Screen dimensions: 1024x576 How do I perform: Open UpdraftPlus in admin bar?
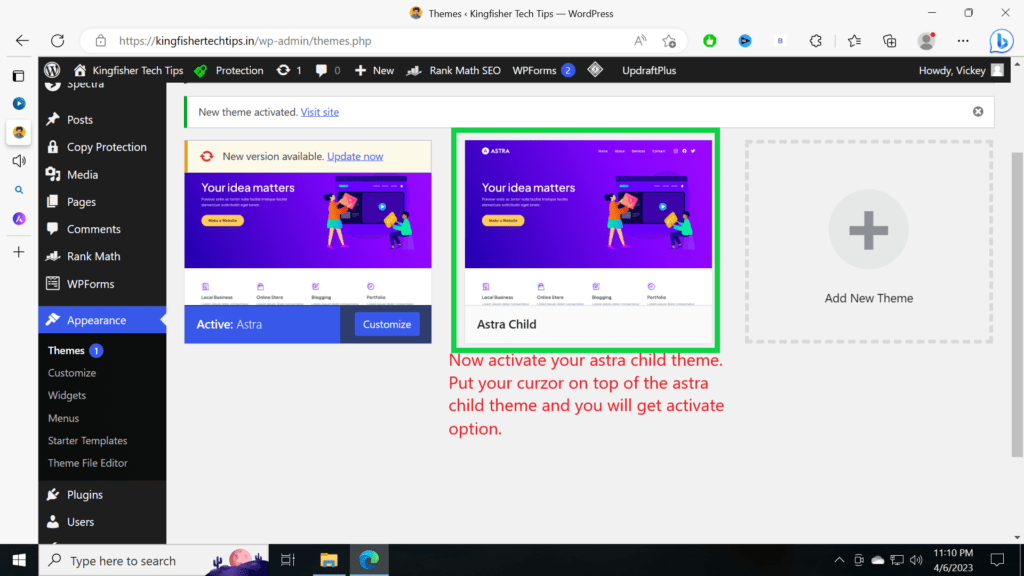(648, 70)
